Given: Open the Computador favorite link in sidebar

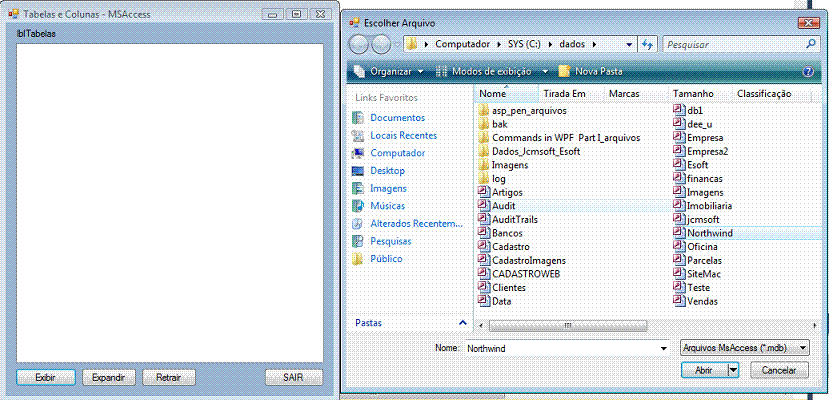Looking at the screenshot, I should pyautogui.click(x=398, y=153).
